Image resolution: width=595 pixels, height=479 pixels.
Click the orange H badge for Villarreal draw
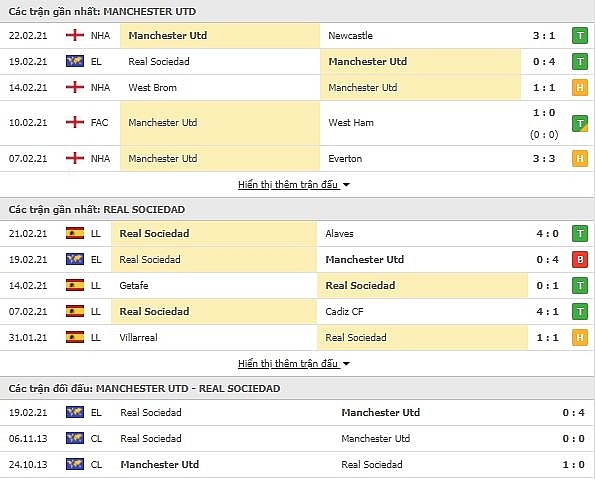coord(580,337)
